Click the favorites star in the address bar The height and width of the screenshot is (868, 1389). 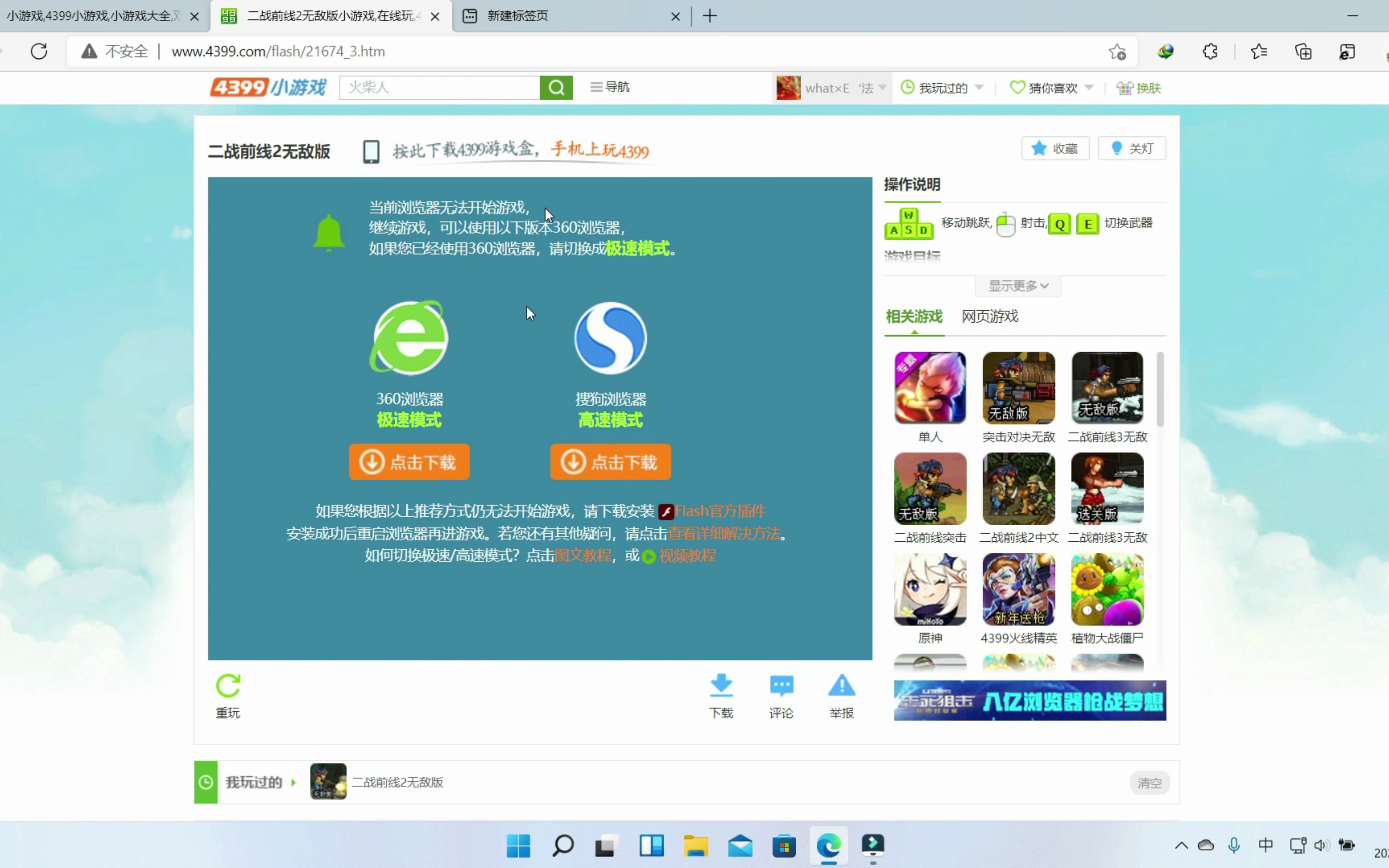click(x=1117, y=51)
